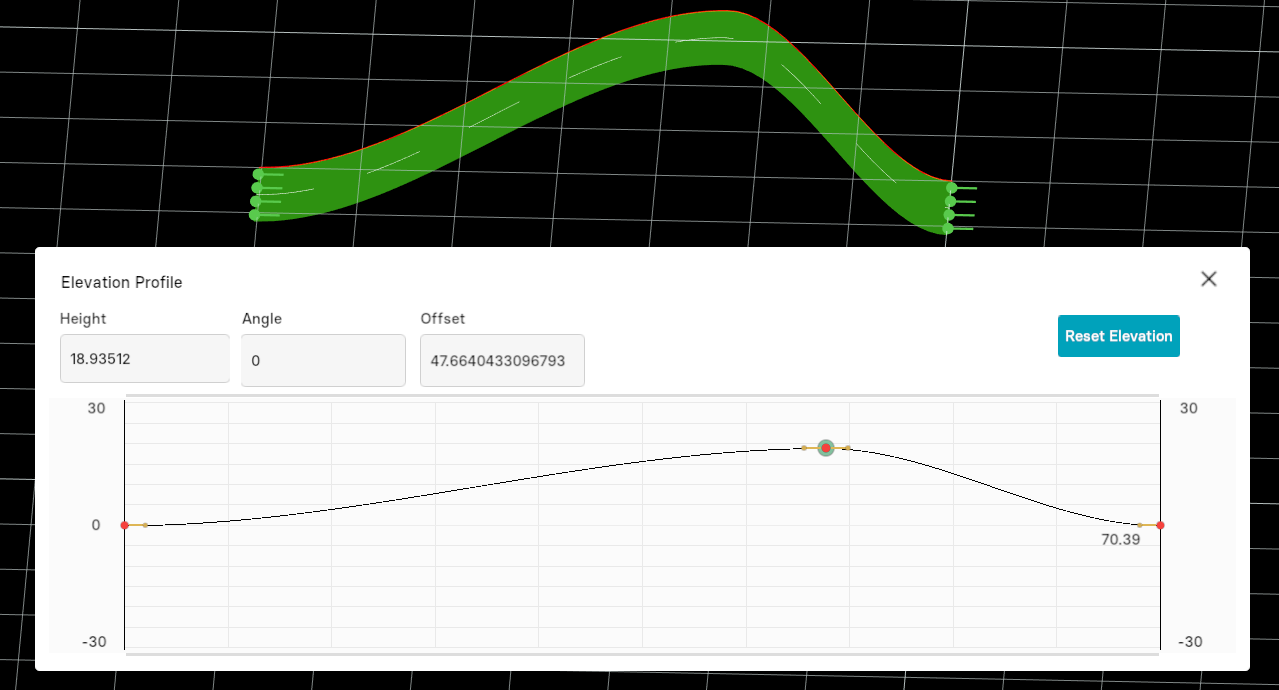Grab the right tangent handle of peak point

(848, 448)
